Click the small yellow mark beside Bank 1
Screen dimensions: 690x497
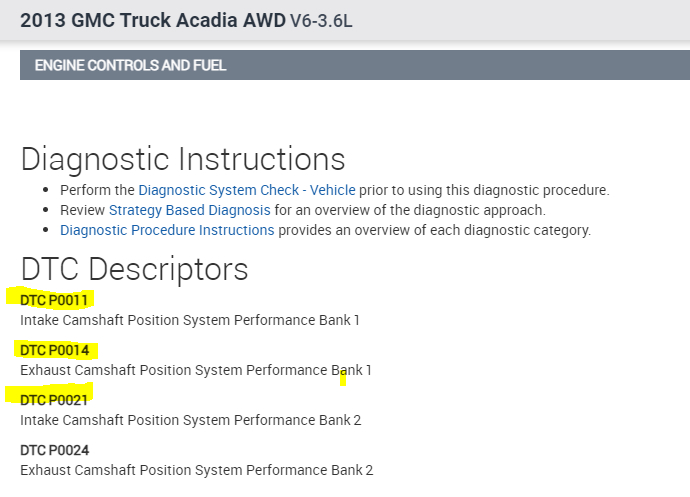342,376
